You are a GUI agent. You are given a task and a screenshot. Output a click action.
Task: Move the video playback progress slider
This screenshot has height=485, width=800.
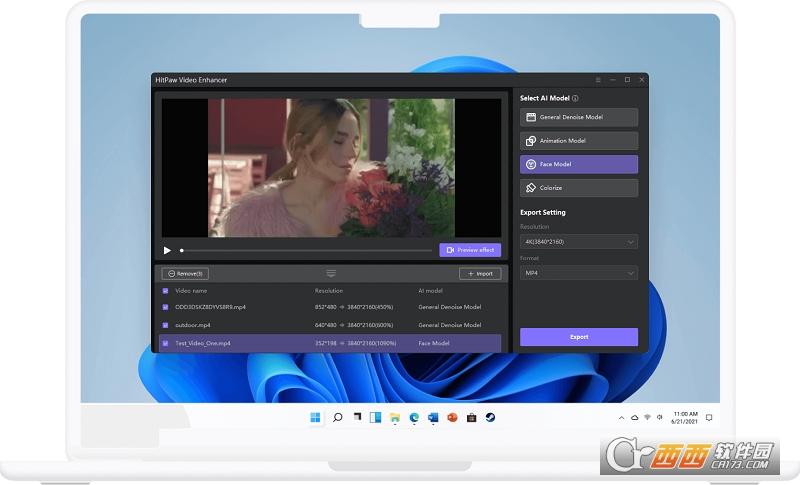182,250
